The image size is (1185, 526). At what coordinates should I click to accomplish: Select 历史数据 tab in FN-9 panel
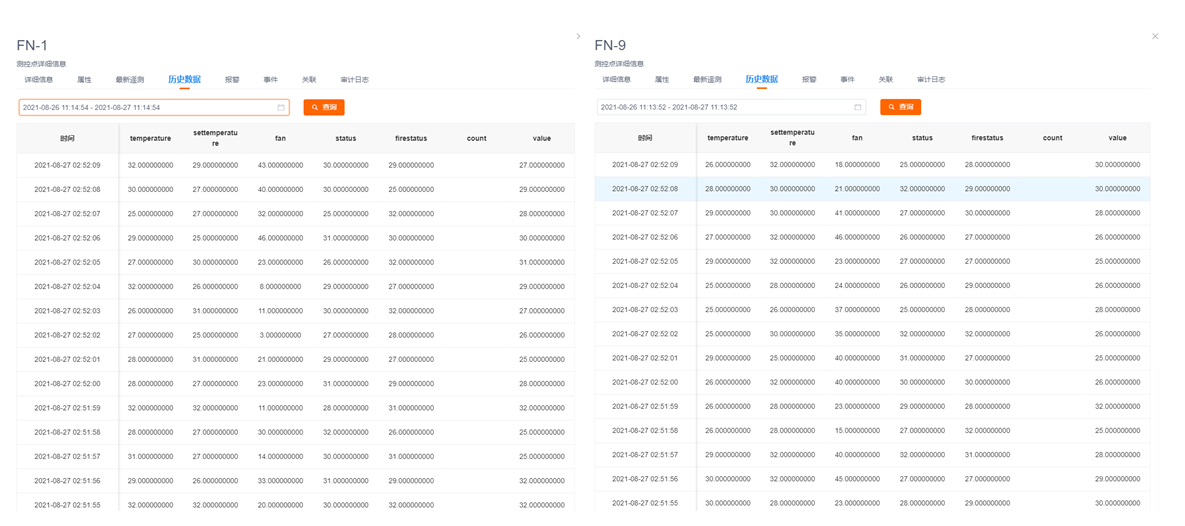click(x=762, y=79)
